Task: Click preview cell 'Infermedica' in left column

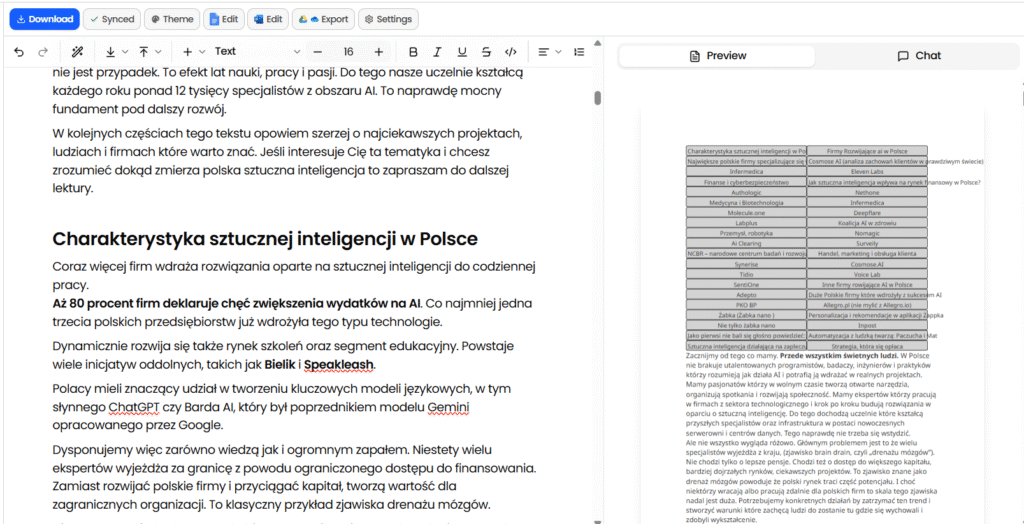Action: coord(746,172)
